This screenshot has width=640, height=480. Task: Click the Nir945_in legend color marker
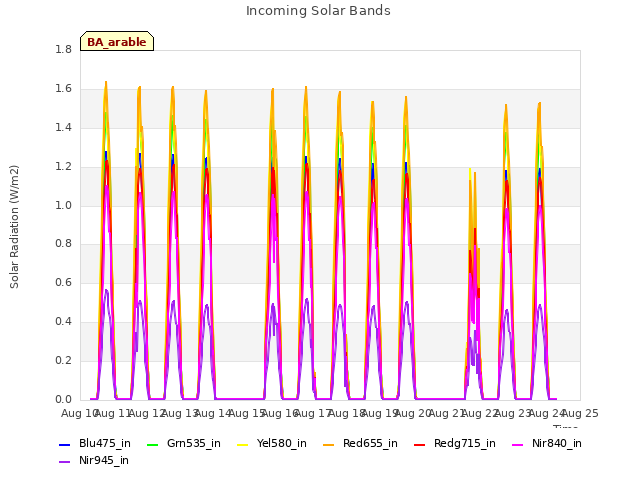click(x=64, y=462)
